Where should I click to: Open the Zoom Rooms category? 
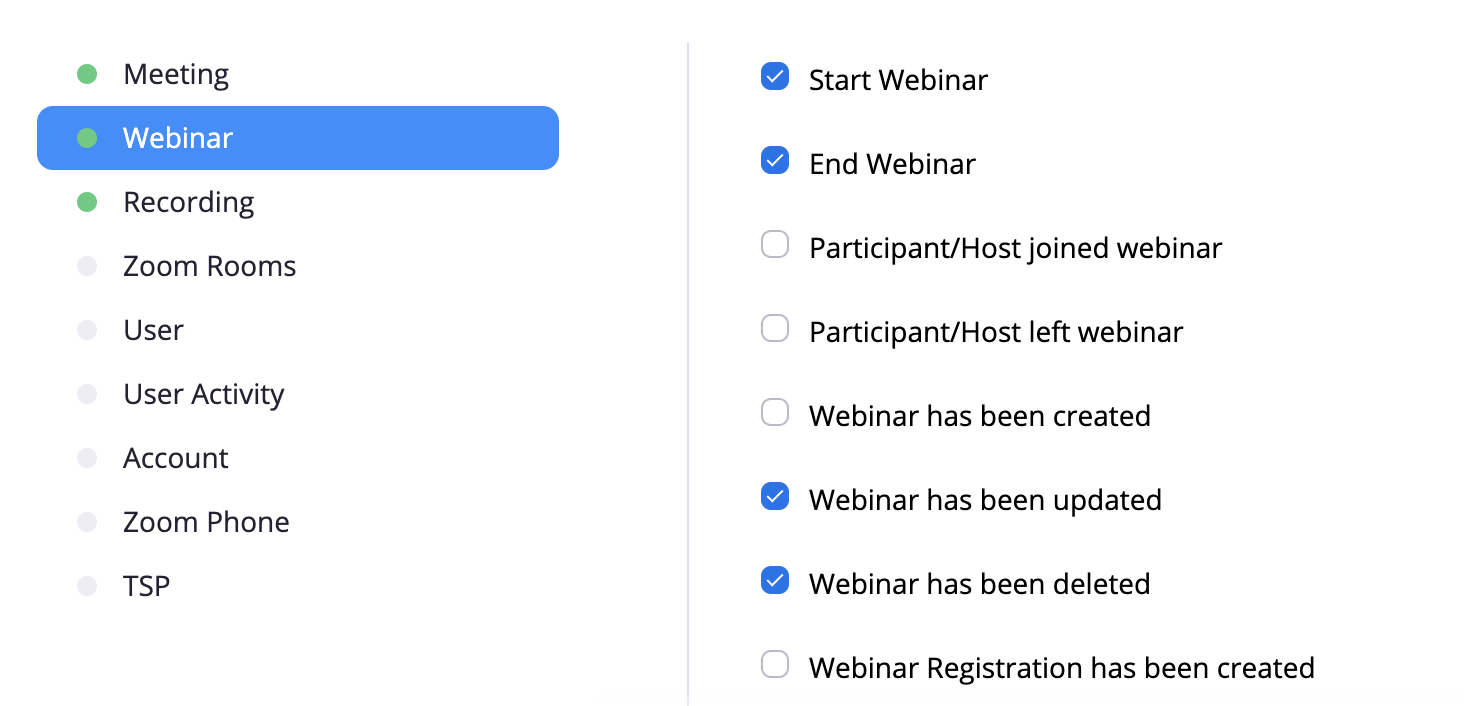(297, 266)
